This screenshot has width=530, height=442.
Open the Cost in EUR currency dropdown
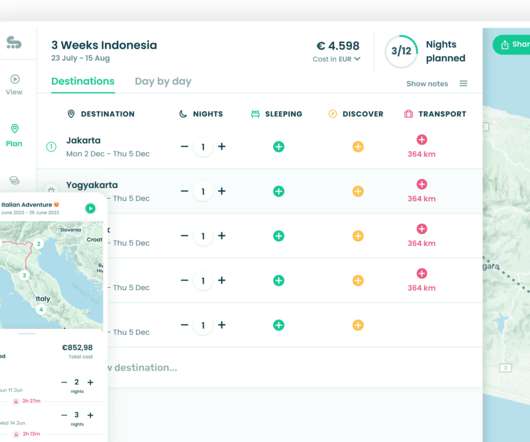[x=336, y=59]
